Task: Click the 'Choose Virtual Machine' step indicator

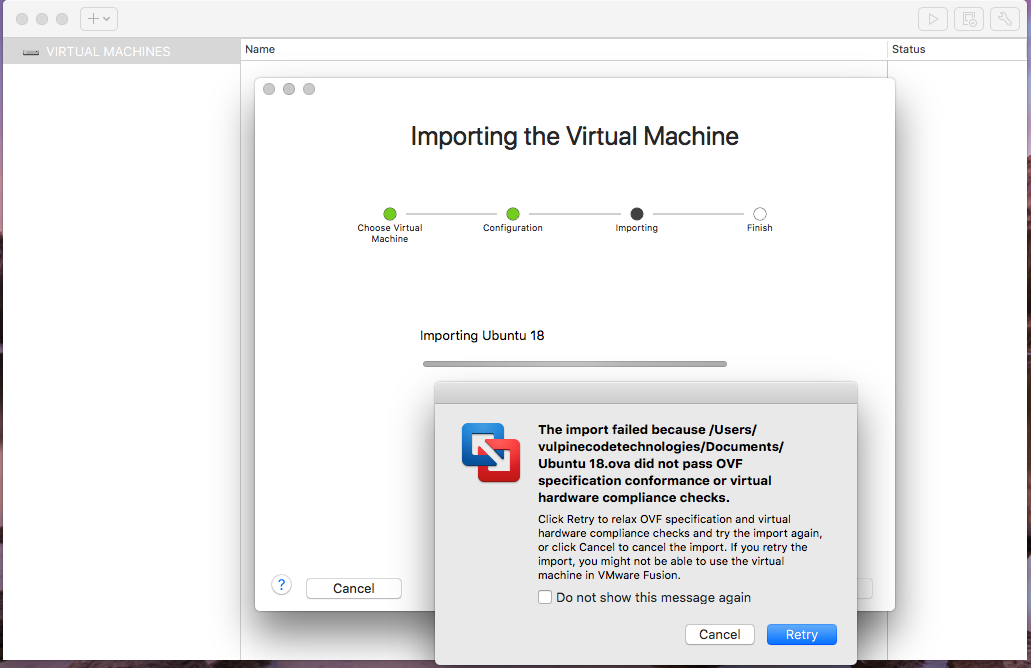Action: (390, 214)
